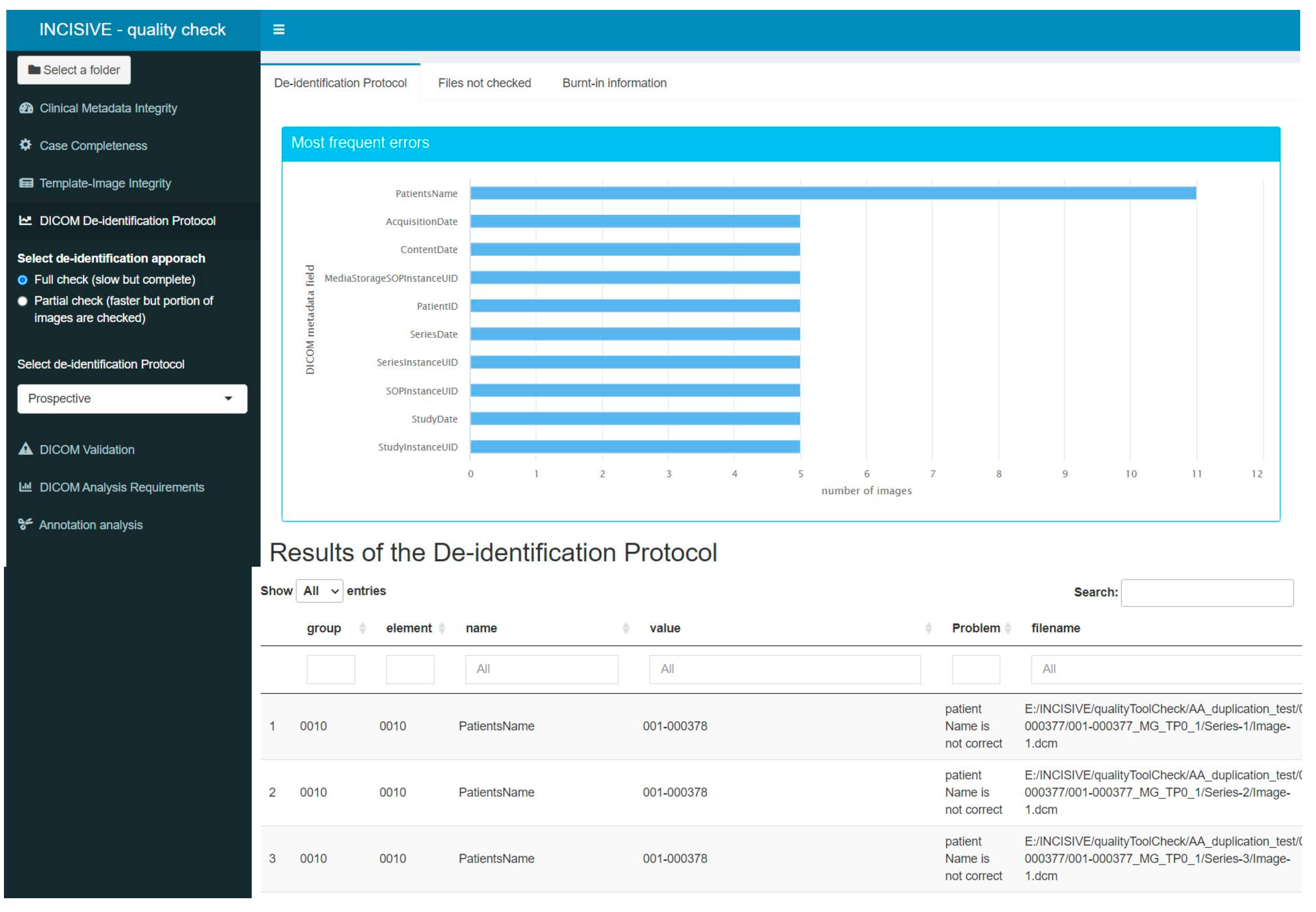The image size is (1316, 912).
Task: Open the Burnt-in information tab
Action: click(x=614, y=83)
